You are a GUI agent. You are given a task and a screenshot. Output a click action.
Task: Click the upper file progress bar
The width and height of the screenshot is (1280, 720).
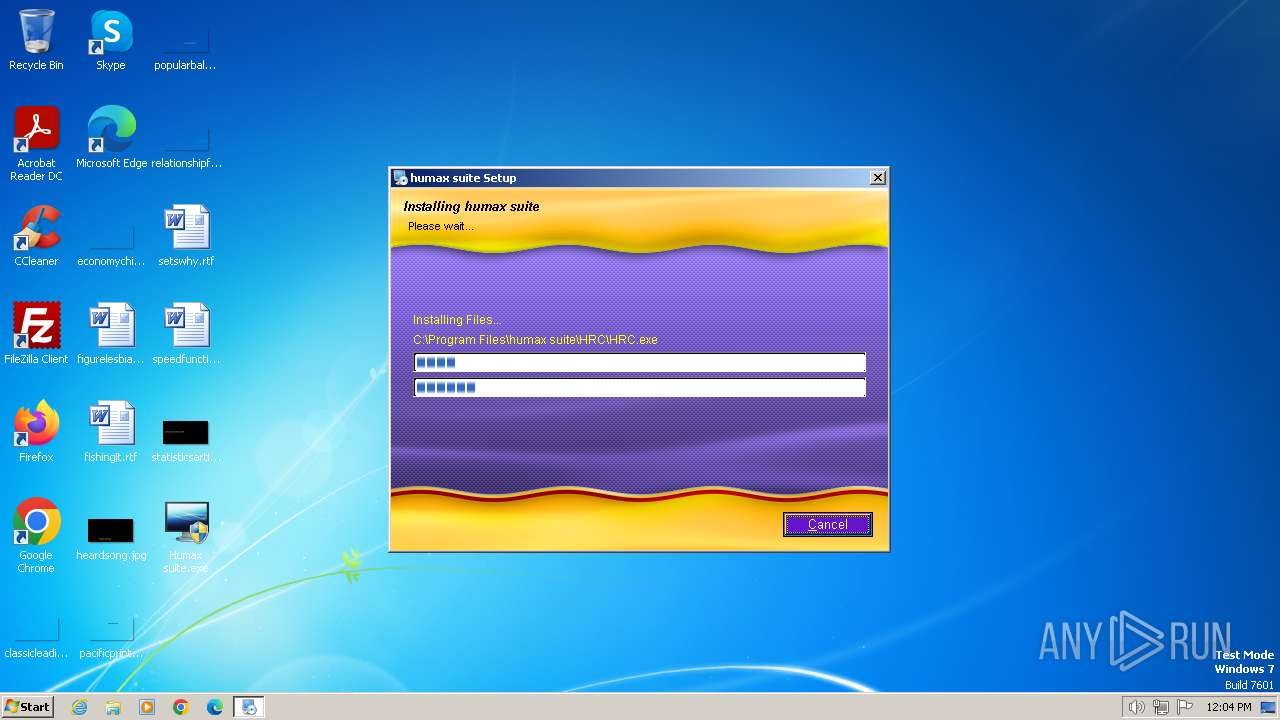point(640,362)
